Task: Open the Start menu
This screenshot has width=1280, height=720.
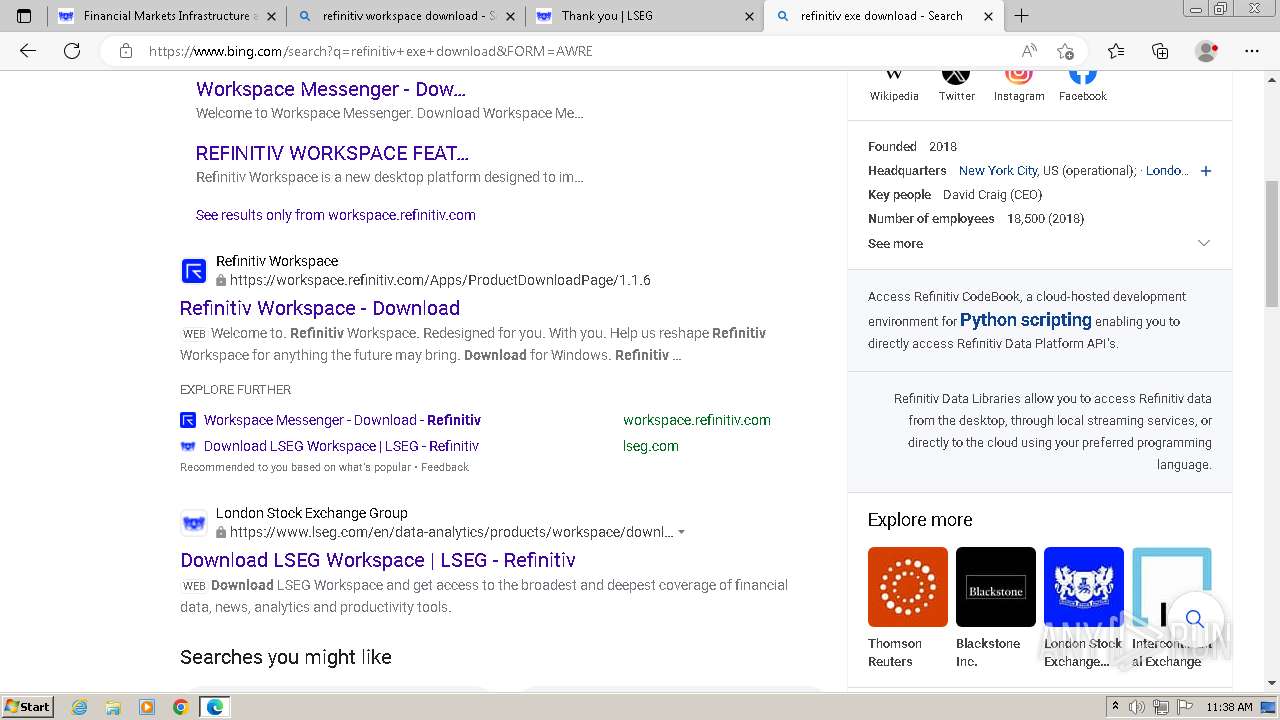Action: [28, 707]
